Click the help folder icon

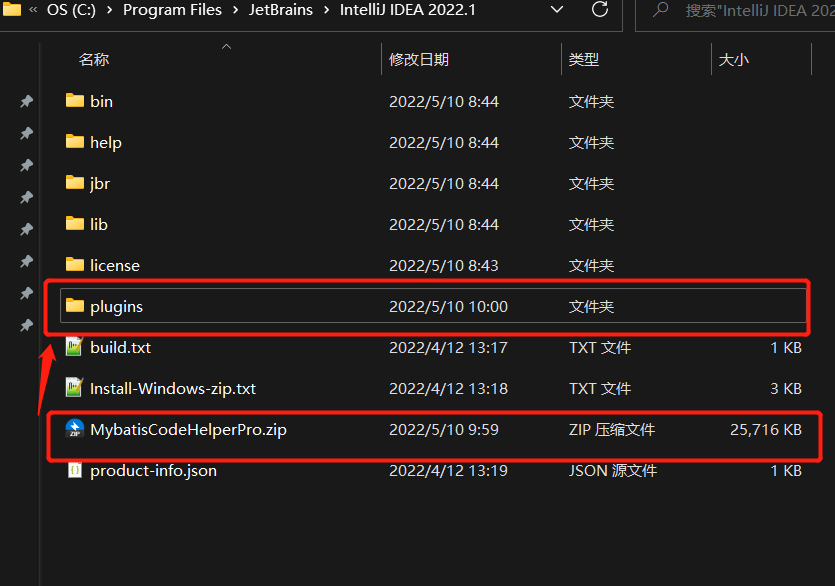pos(75,142)
